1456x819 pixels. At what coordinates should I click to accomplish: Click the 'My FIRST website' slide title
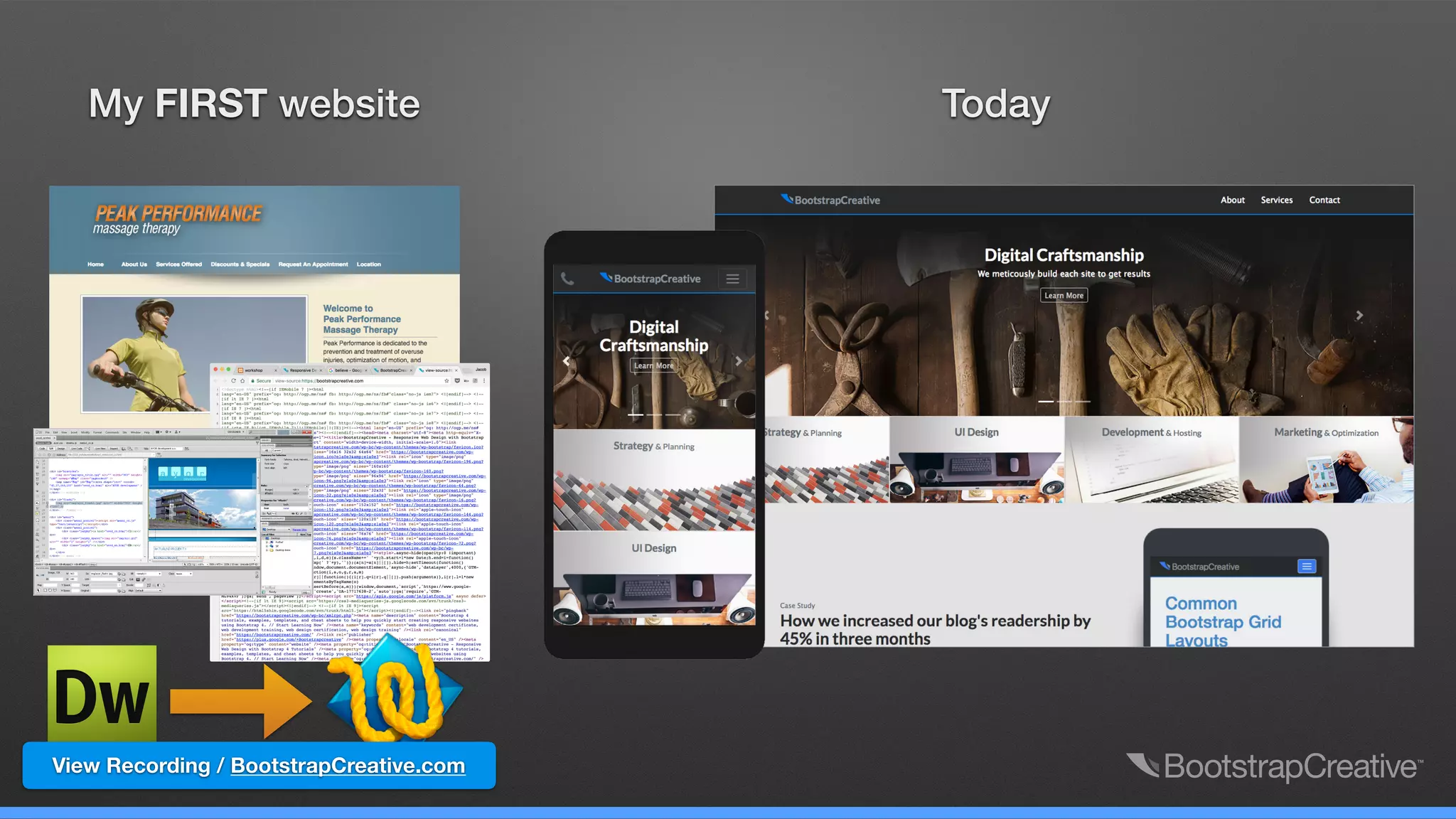255,104
